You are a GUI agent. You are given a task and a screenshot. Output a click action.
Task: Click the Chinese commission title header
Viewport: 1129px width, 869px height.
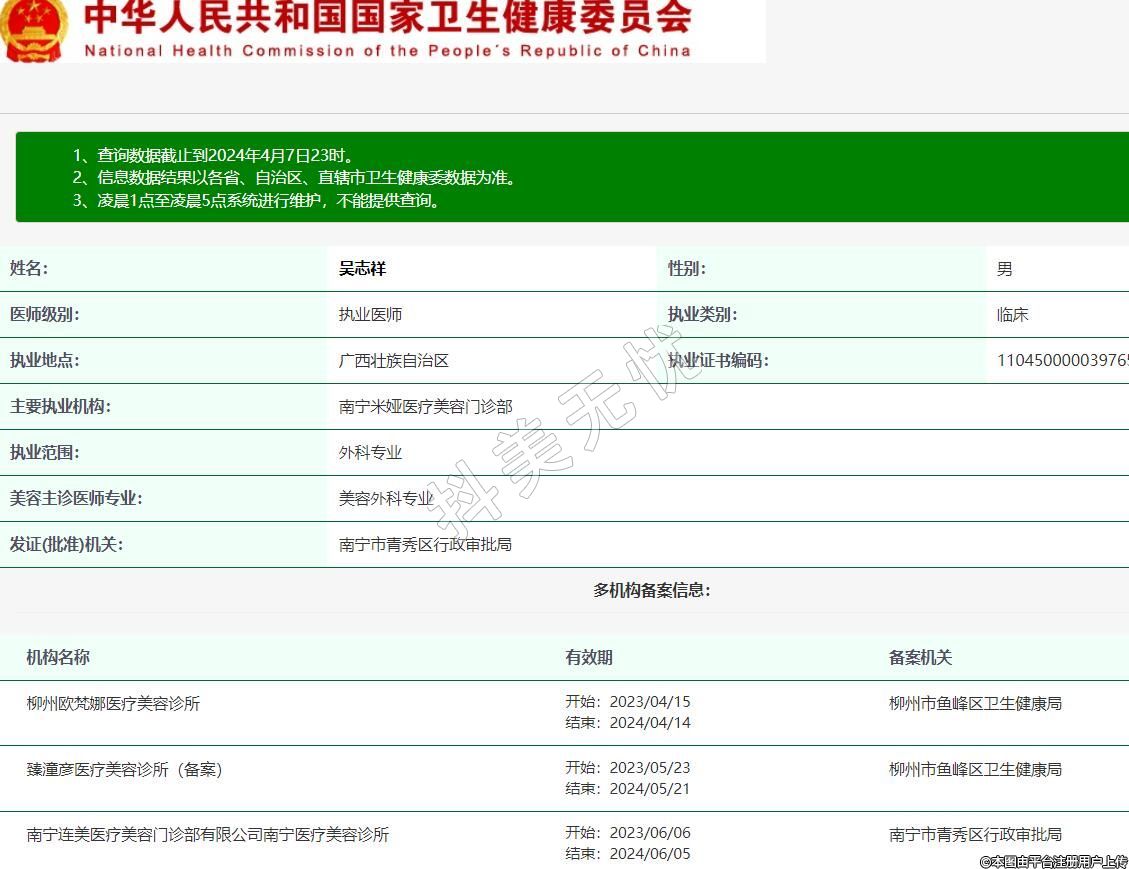[x=387, y=19]
